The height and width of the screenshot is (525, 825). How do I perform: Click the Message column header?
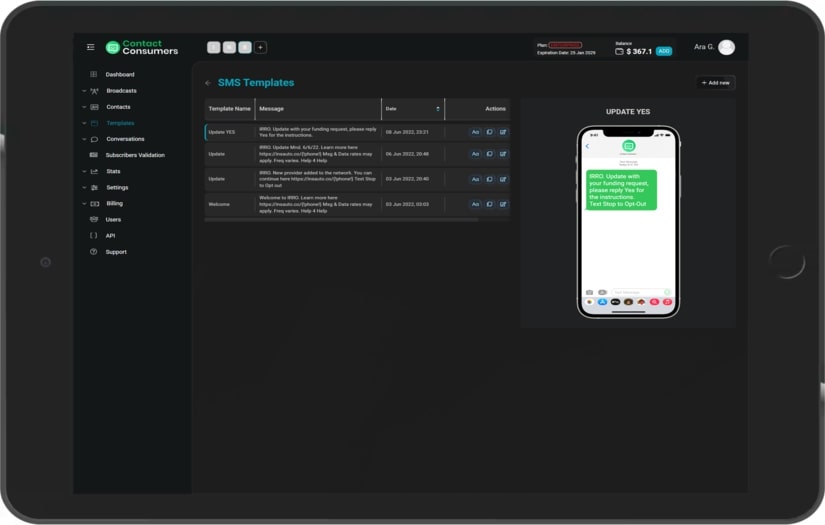[x=318, y=109]
